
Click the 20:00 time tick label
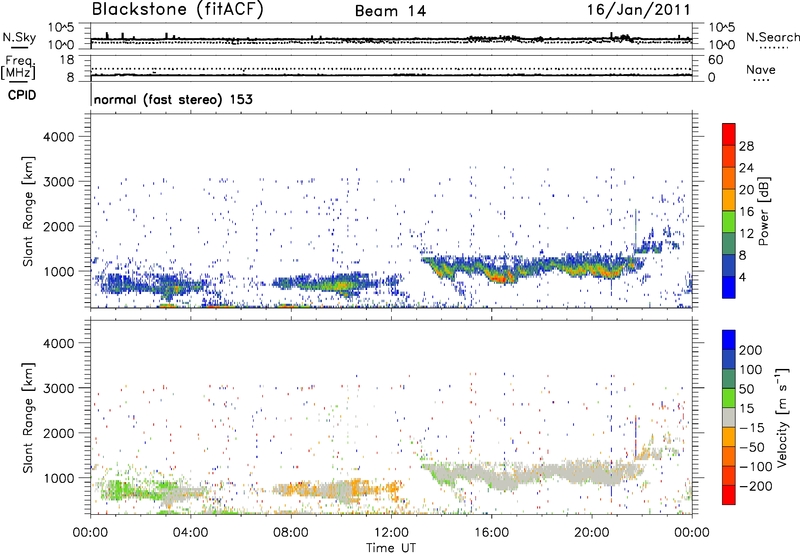[x=591, y=533]
